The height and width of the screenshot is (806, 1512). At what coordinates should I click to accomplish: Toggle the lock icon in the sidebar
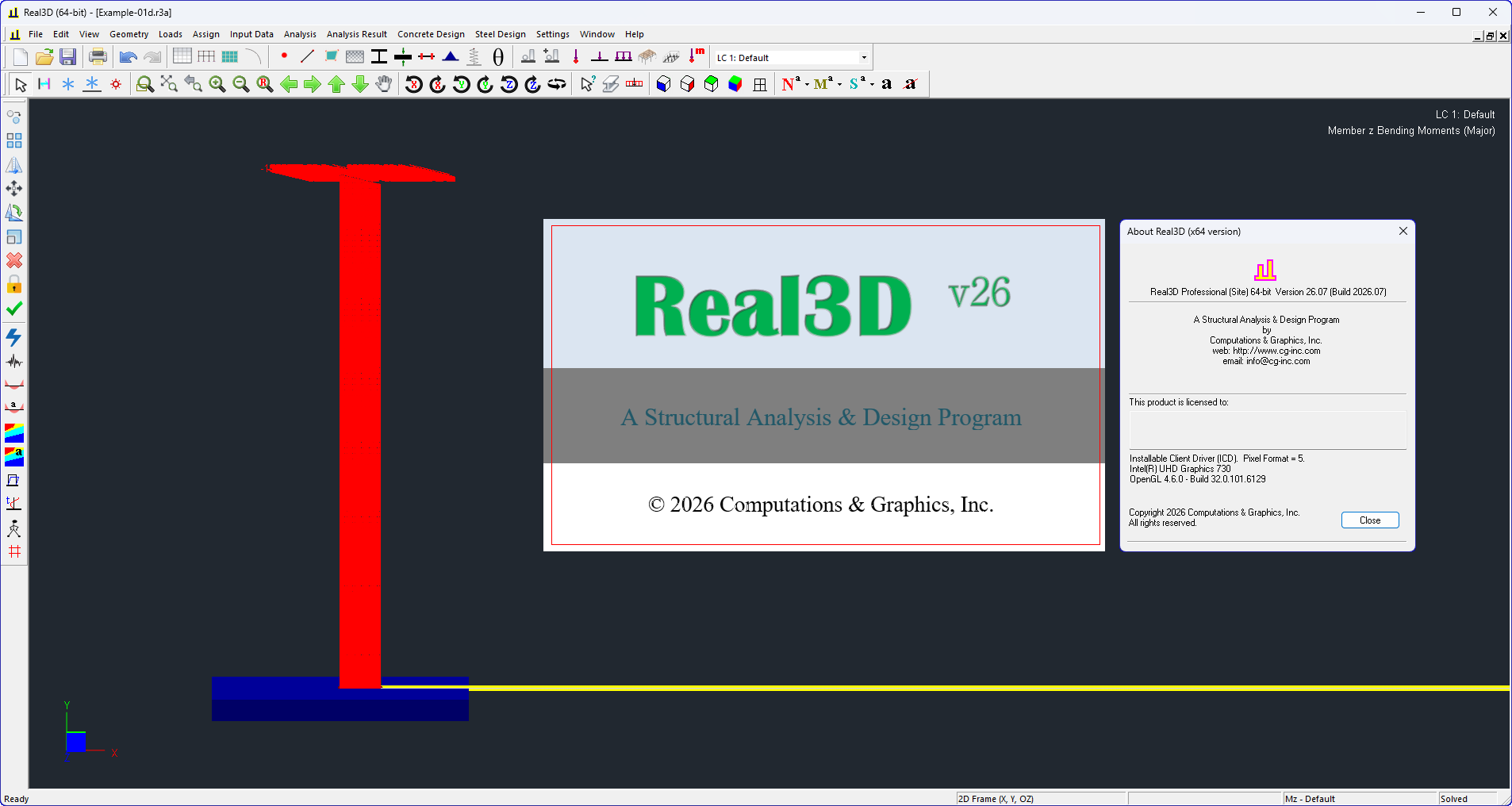click(14, 285)
